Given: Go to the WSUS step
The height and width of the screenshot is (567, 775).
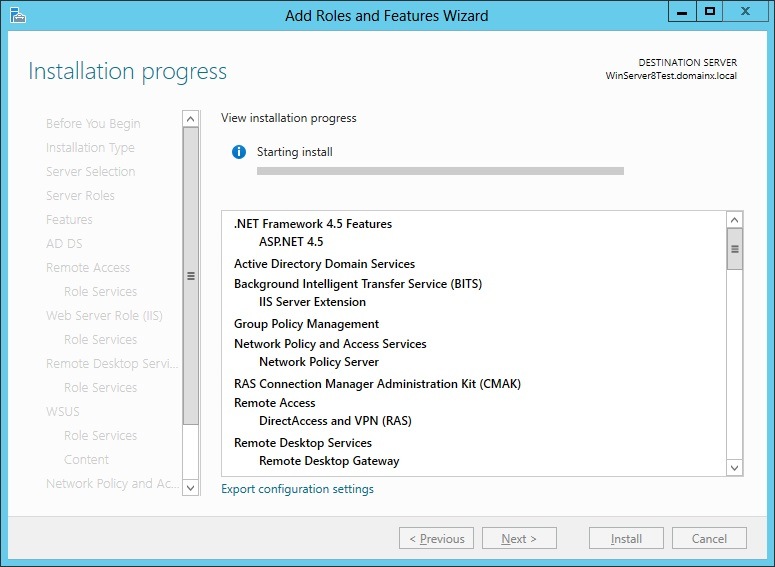Looking at the screenshot, I should click(63, 411).
